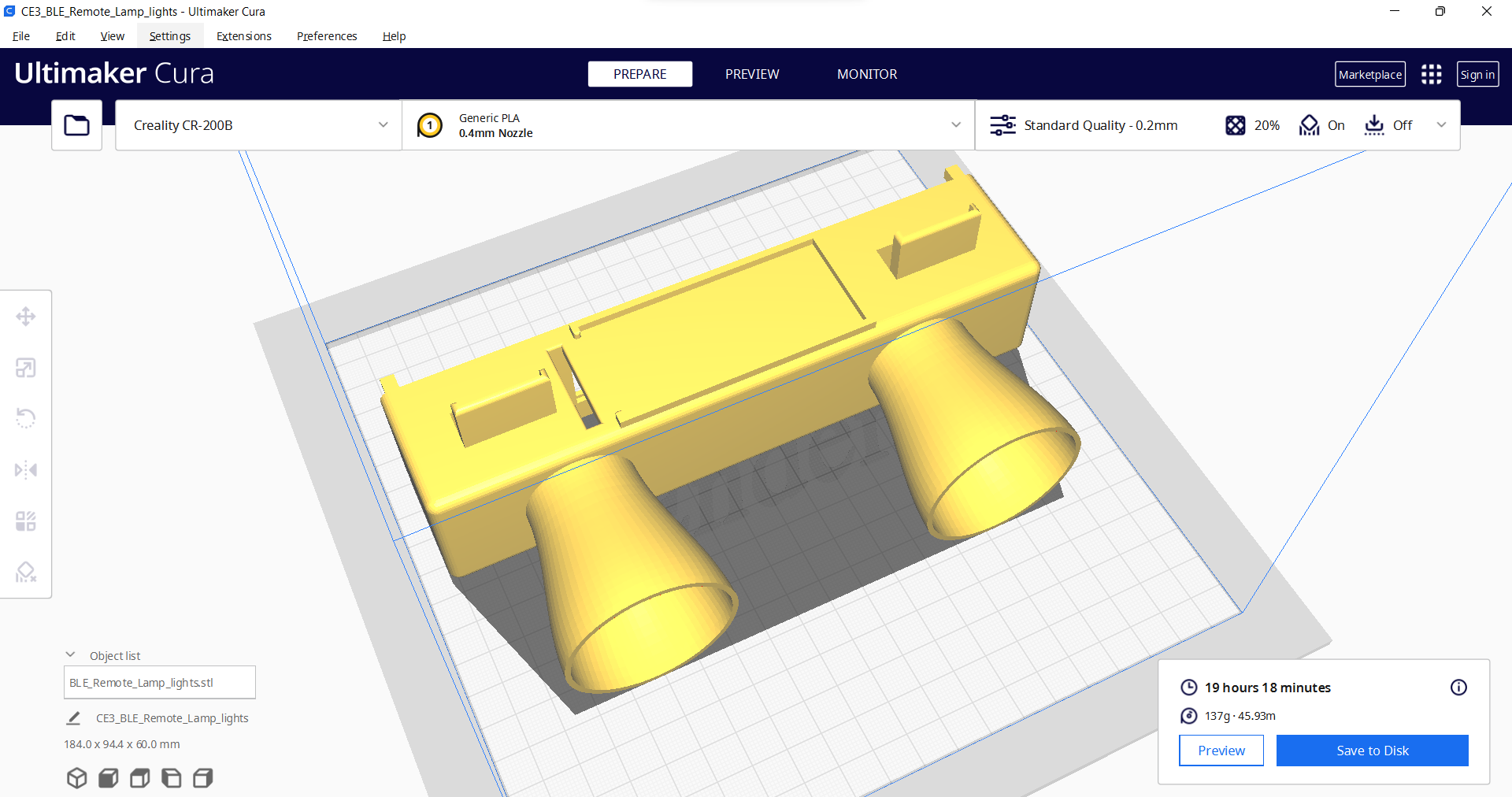Viewport: 1512px width, 797px height.
Task: Click the support icon showing On
Action: (1309, 125)
